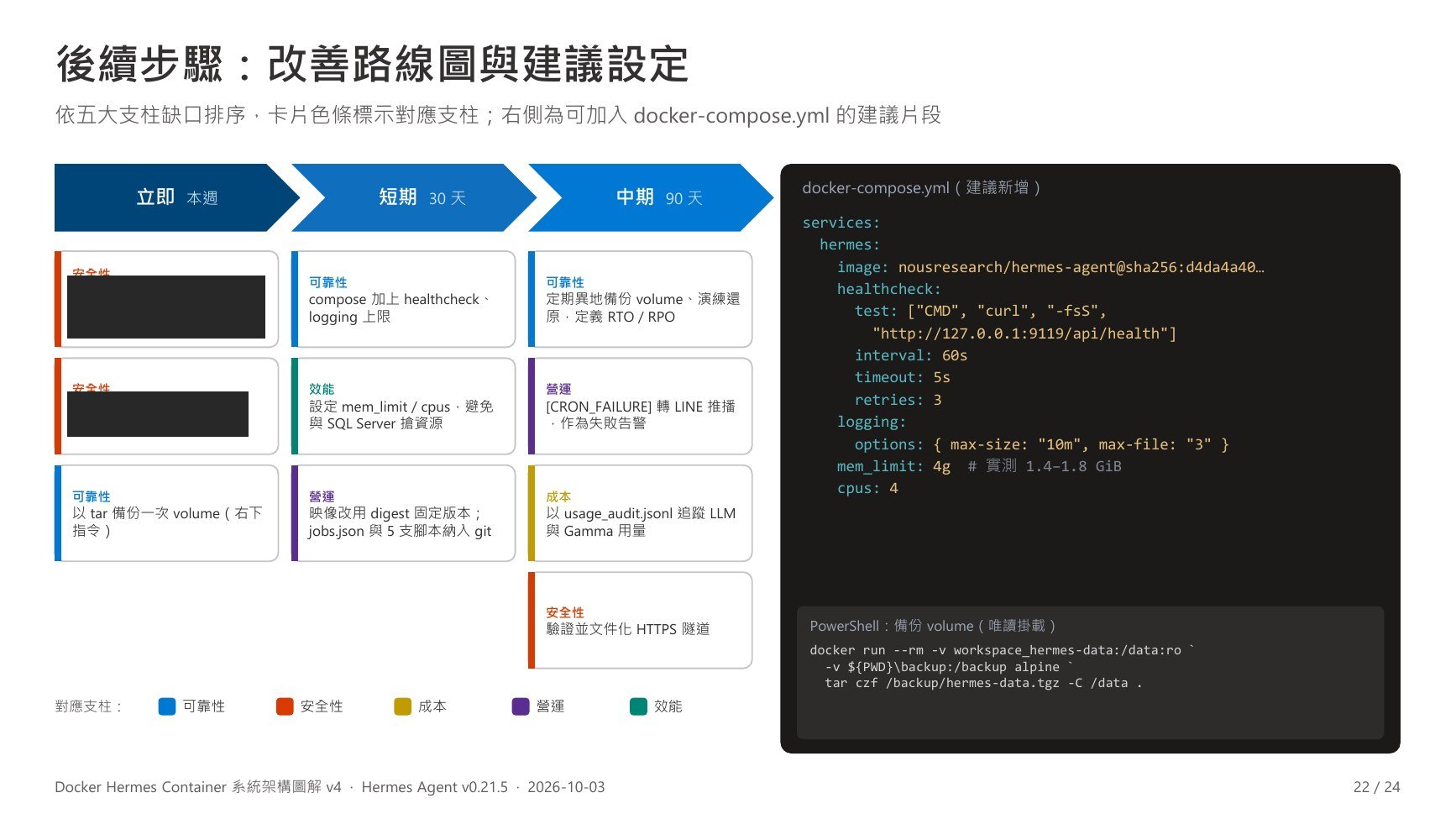Click the 短期 30 天 phase arrow
Screen dimensions: 1456x819
(415, 197)
